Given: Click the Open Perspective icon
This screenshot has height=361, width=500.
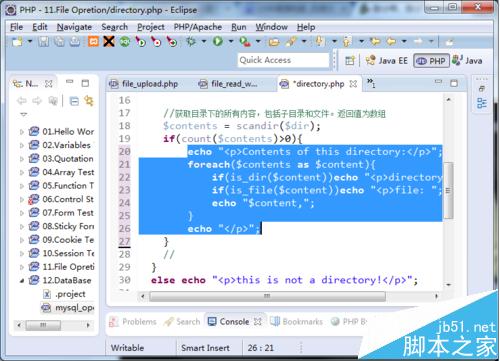Looking at the screenshot, I should 350,61.
